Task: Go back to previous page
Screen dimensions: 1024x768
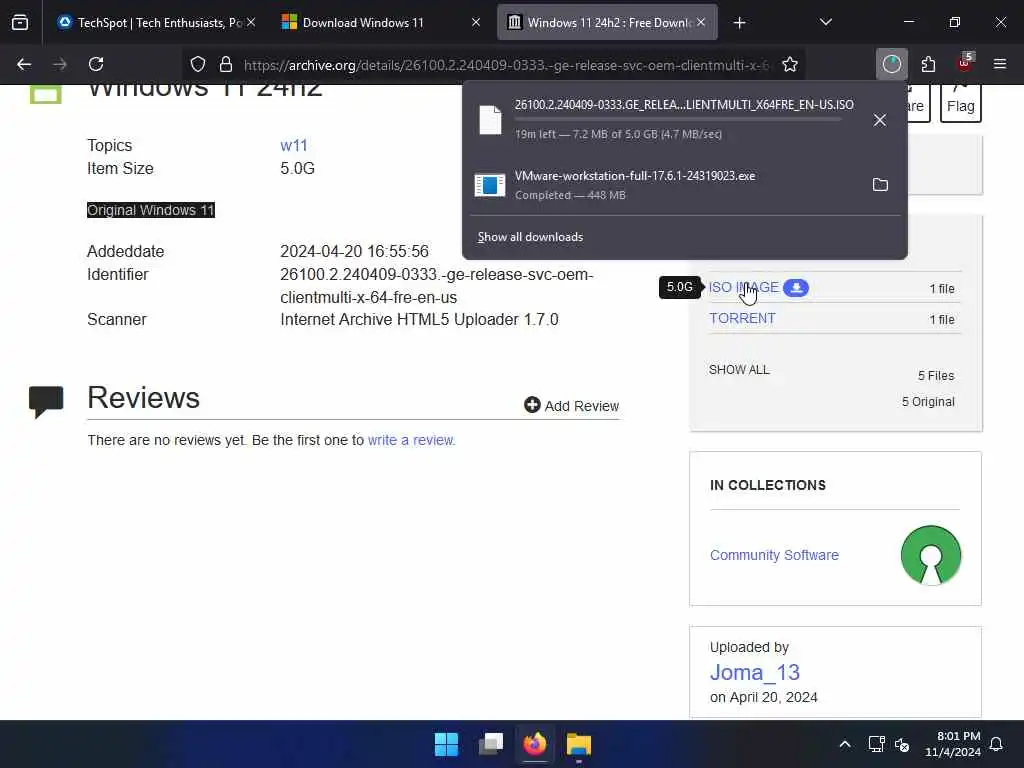Action: pos(24,64)
